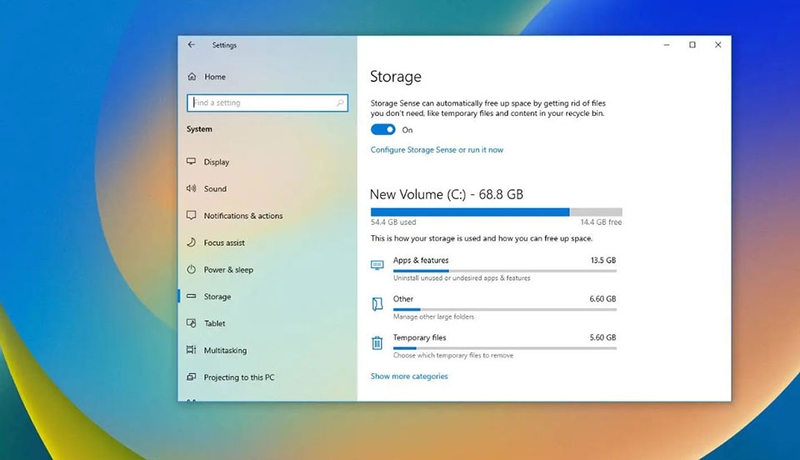Click New Volume (C:) - 68.8 GB heading
The image size is (800, 460).
446,194
